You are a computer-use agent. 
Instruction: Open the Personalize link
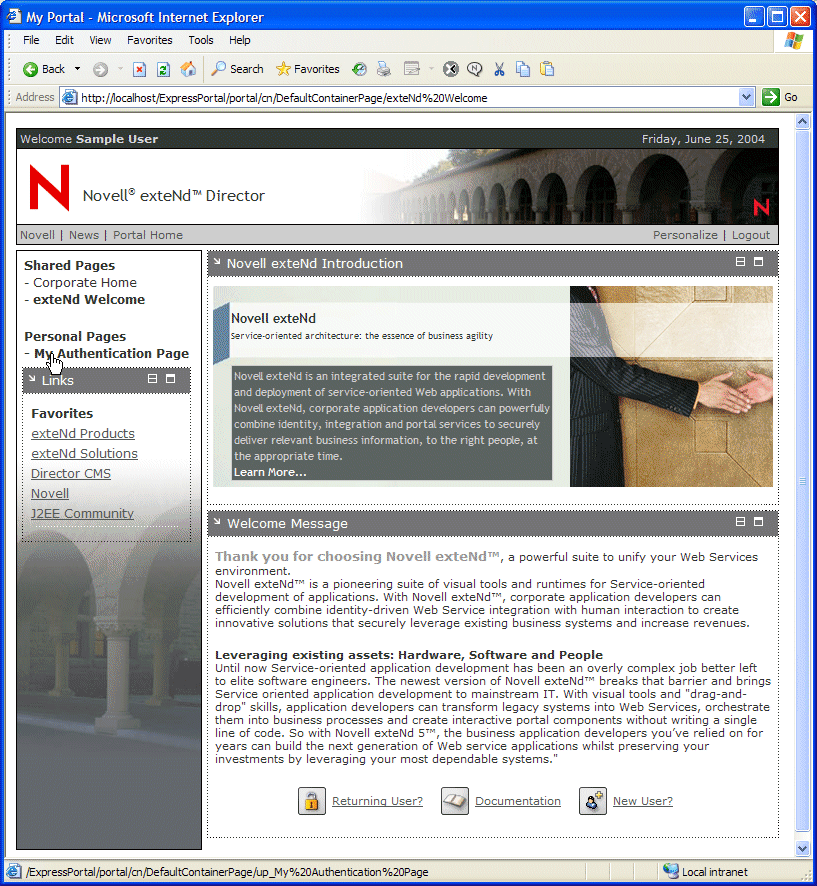685,235
